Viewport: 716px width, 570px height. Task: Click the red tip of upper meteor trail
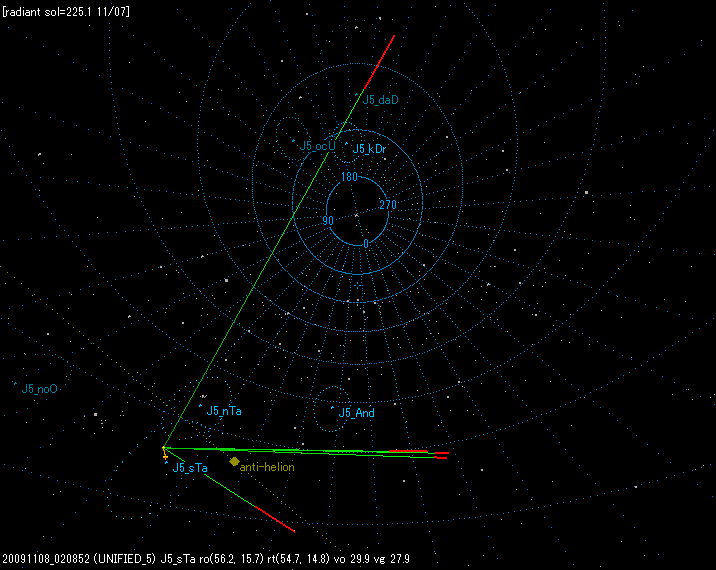[379, 62]
